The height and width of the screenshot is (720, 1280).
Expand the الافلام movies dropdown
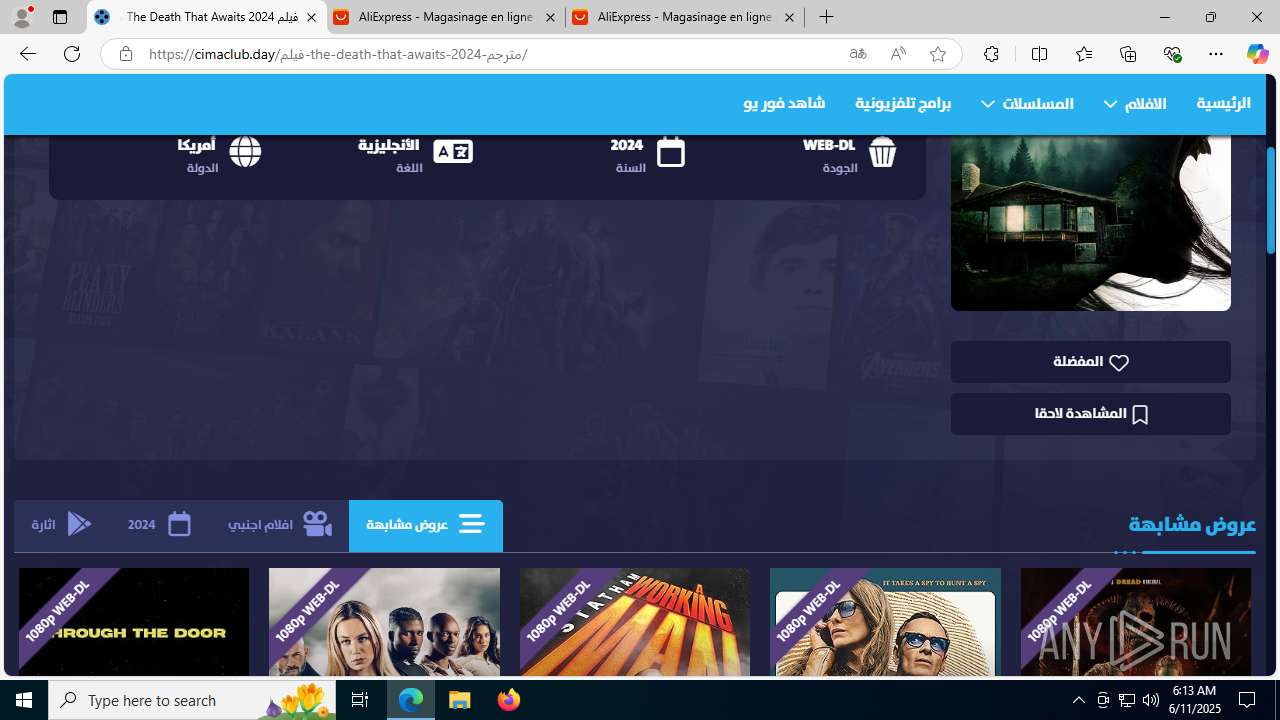1135,103
